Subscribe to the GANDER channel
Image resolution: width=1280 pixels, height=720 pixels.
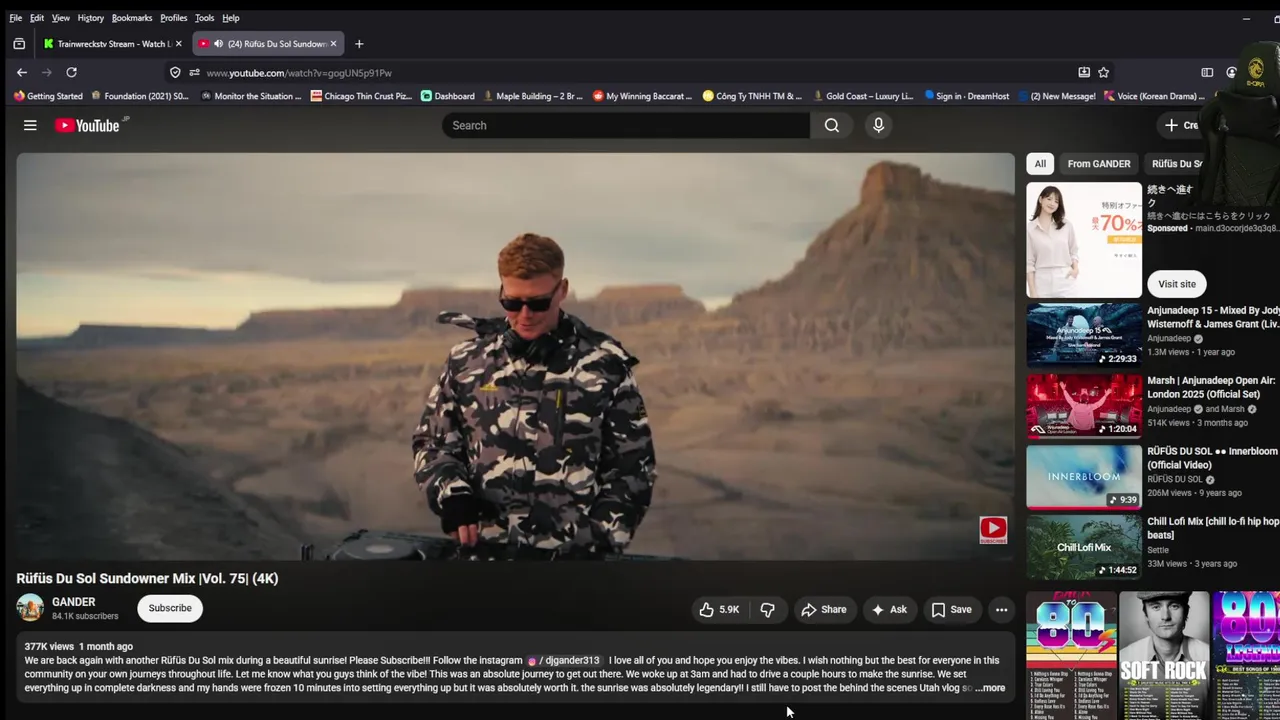pyautogui.click(x=170, y=608)
